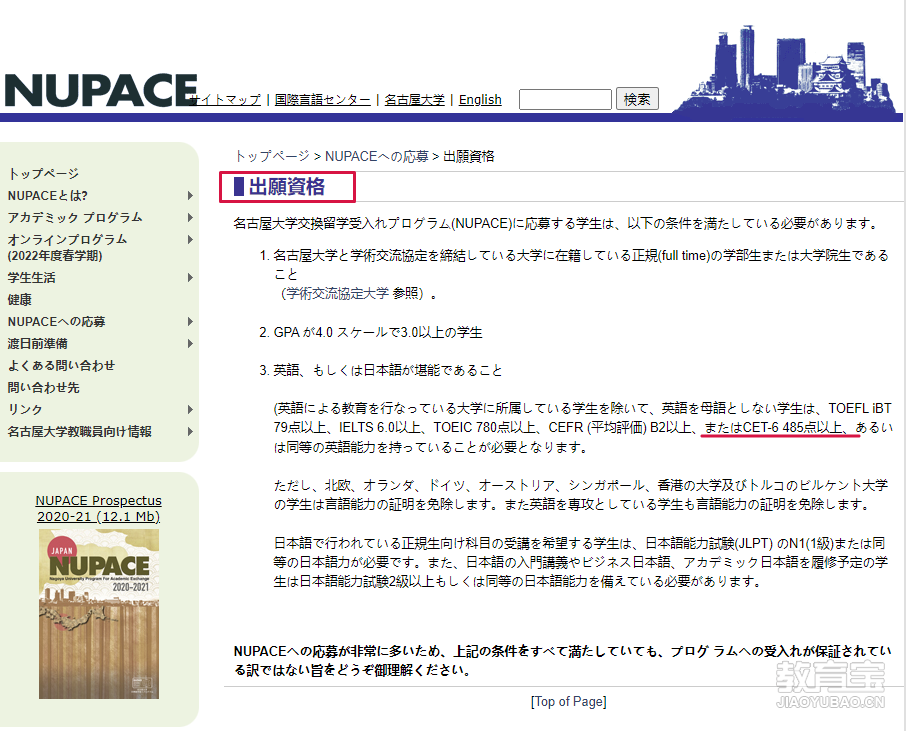Click the またはCET-6 485点以上 text
Viewport: 906px width, 731px height.
point(773,428)
